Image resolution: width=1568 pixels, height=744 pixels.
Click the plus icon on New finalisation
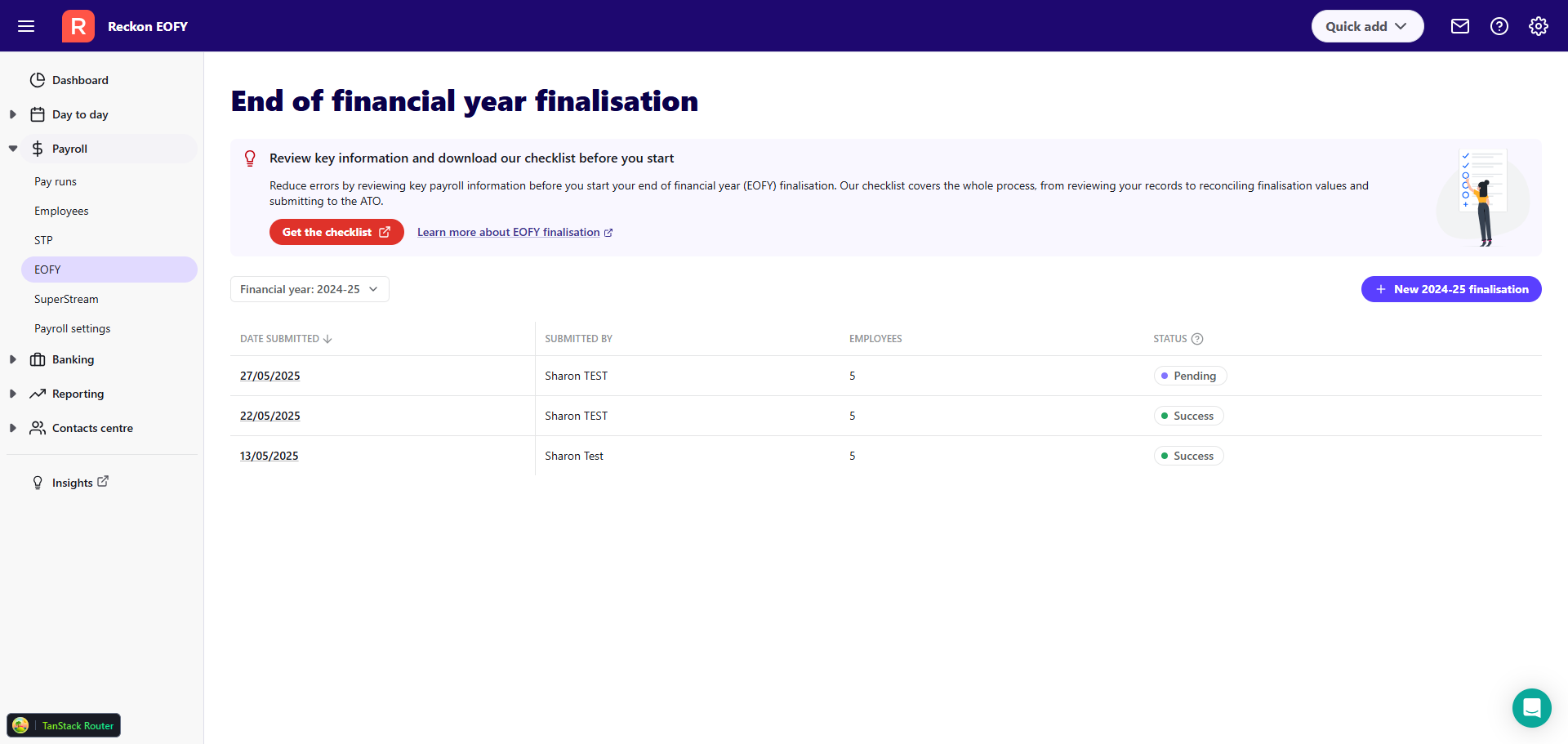tap(1381, 289)
